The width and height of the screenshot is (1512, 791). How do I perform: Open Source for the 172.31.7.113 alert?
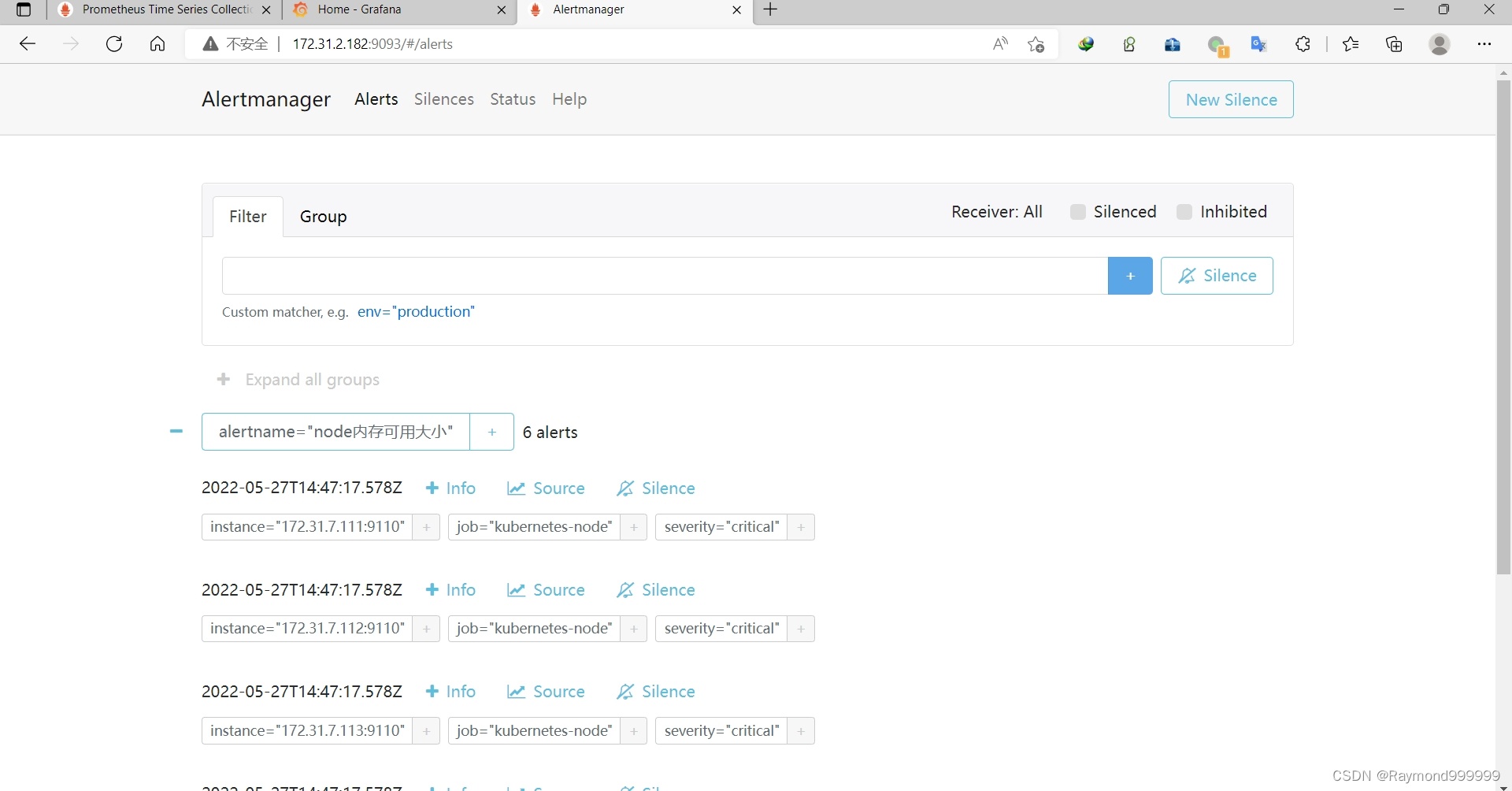[x=546, y=692]
